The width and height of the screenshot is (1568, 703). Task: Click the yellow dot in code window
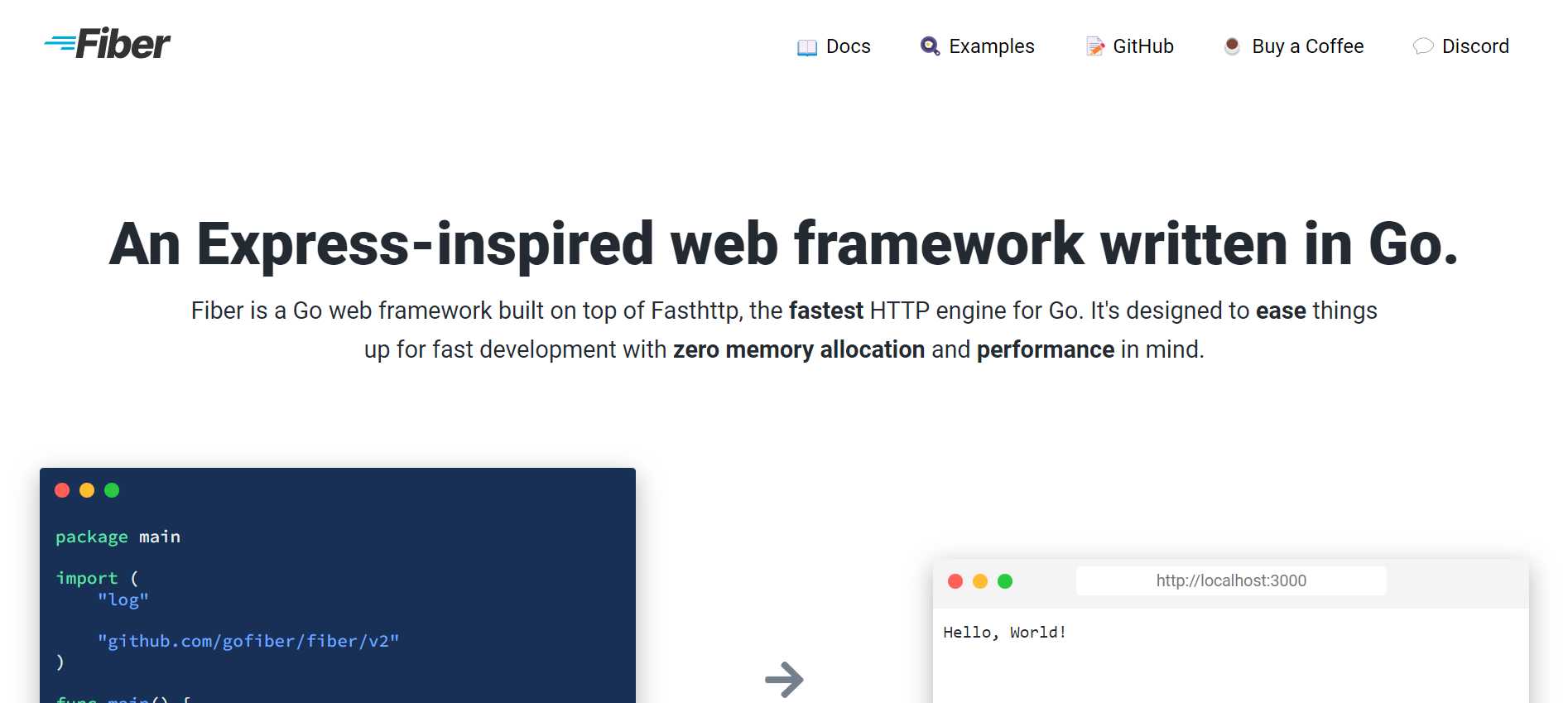tap(87, 490)
